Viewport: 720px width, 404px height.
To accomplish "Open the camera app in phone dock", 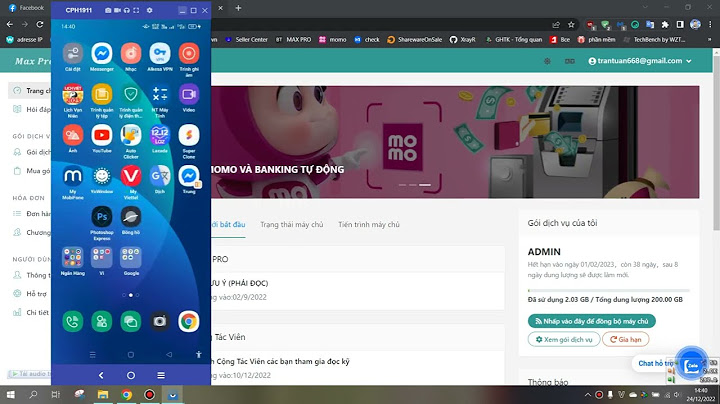I will (160, 322).
